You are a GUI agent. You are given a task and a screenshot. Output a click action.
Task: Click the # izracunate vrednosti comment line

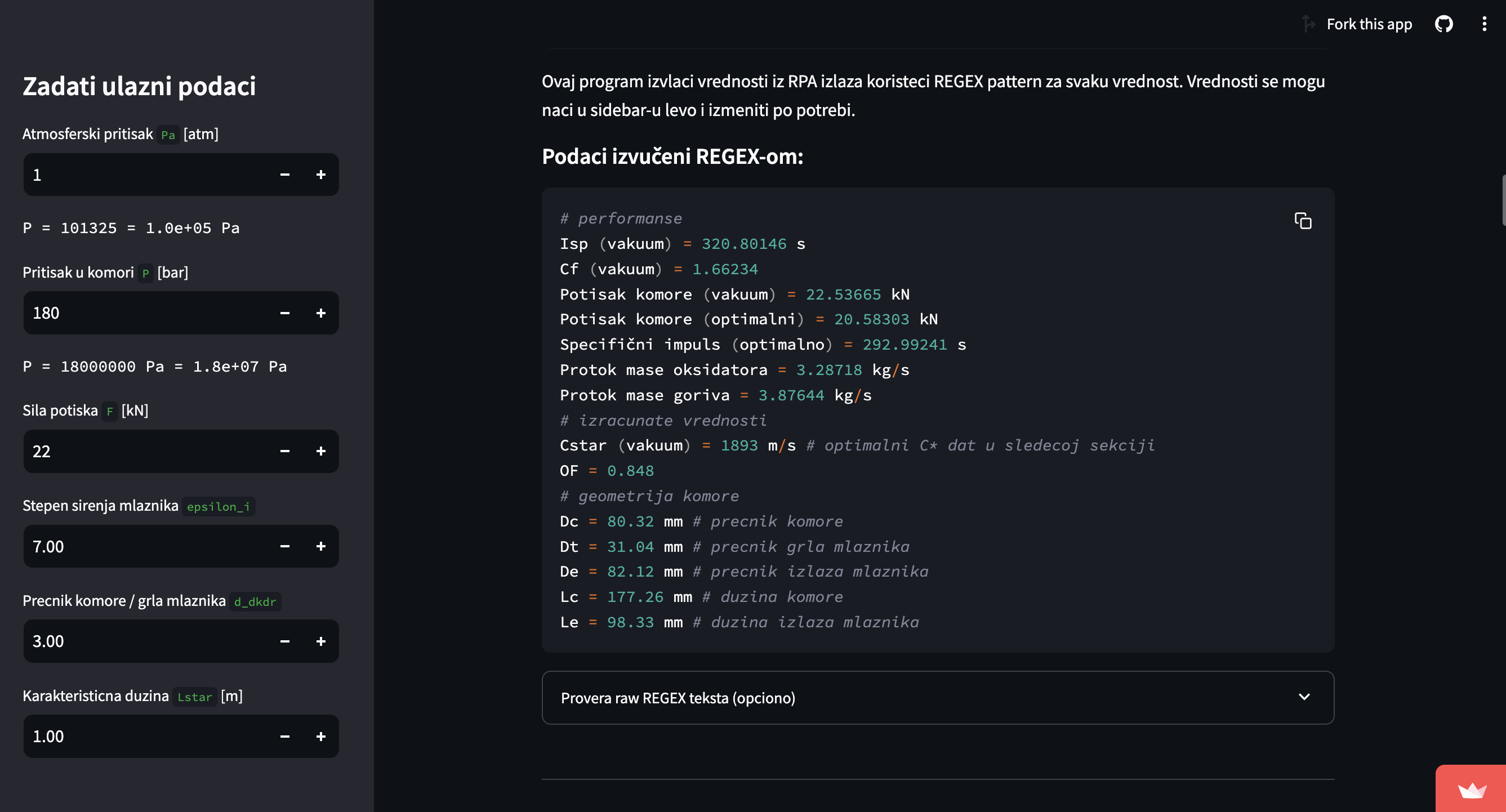click(663, 420)
